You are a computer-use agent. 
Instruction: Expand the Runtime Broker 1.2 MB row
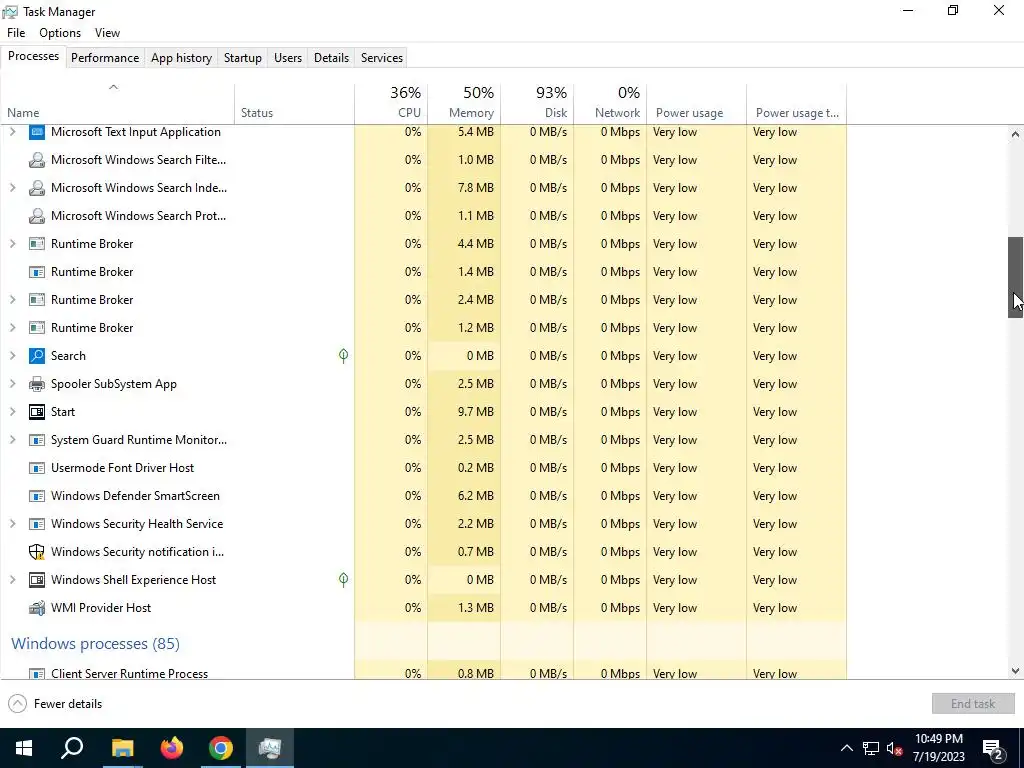coord(12,328)
